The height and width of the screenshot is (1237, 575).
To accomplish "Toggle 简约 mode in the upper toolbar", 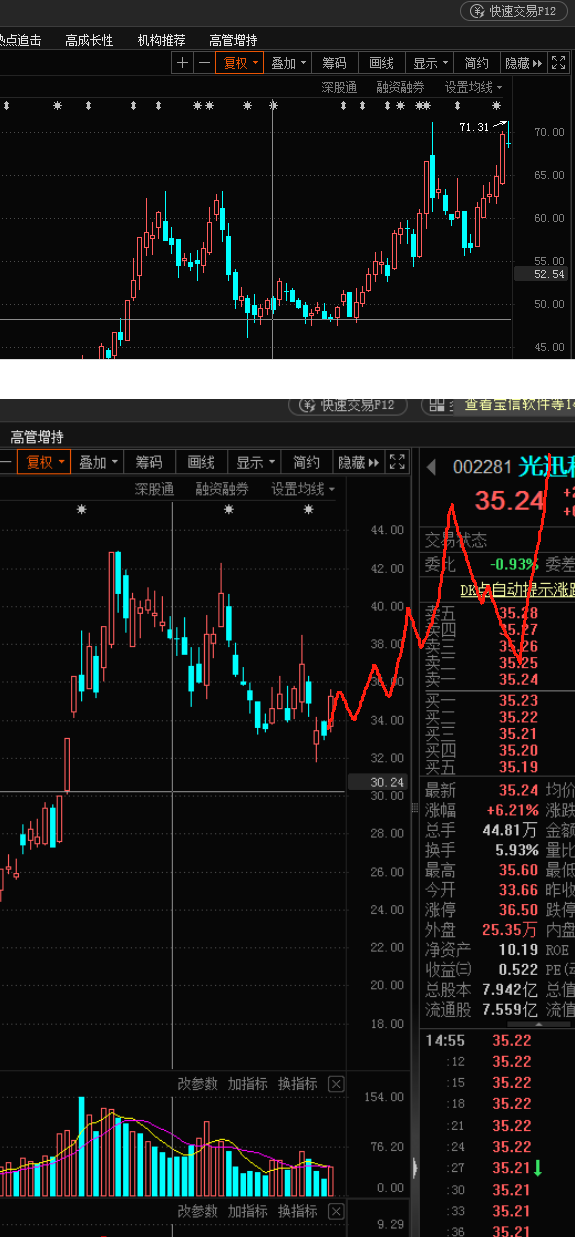I will 478,63.
